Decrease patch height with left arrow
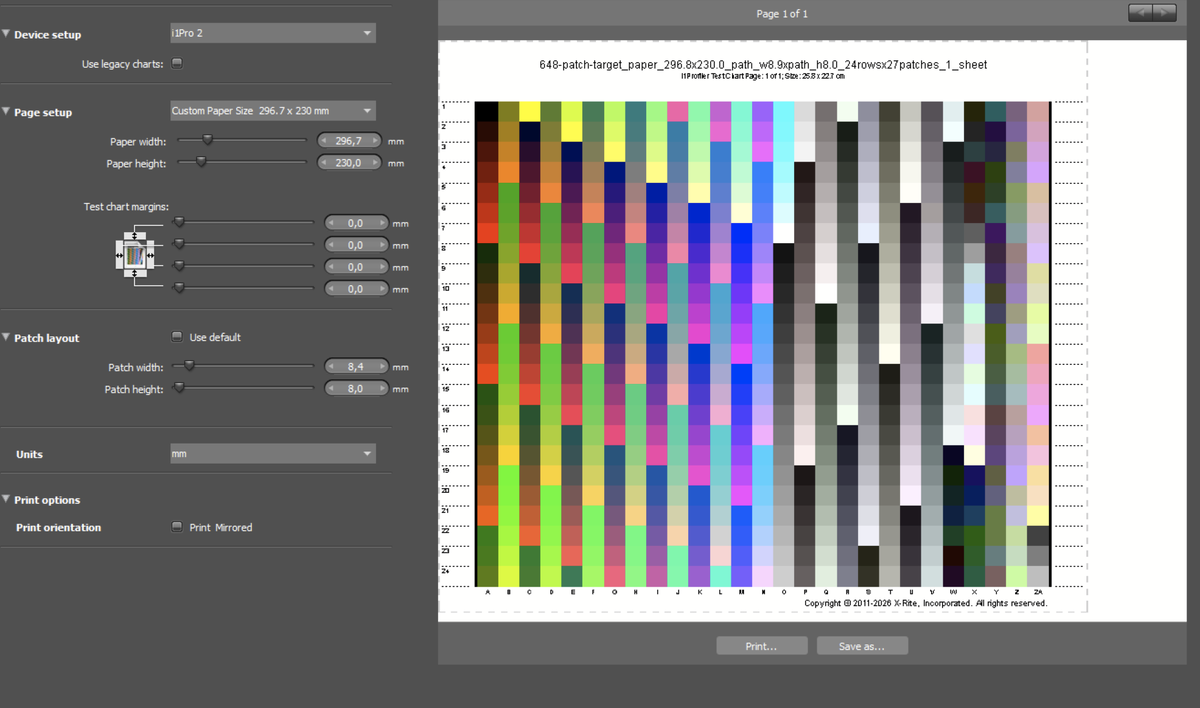The width and height of the screenshot is (1200, 708). point(332,389)
